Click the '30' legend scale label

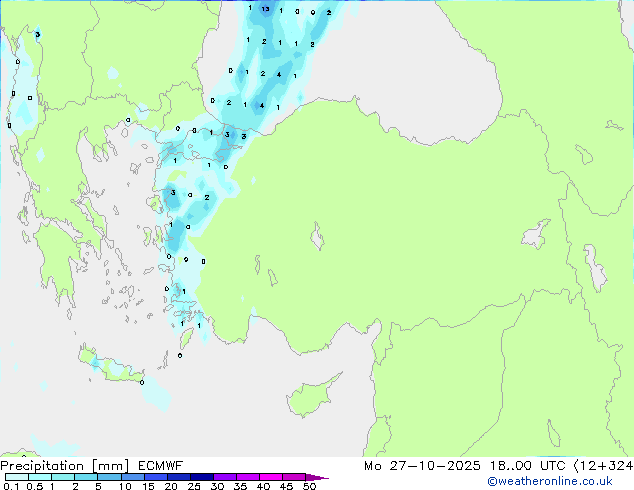pos(217,486)
